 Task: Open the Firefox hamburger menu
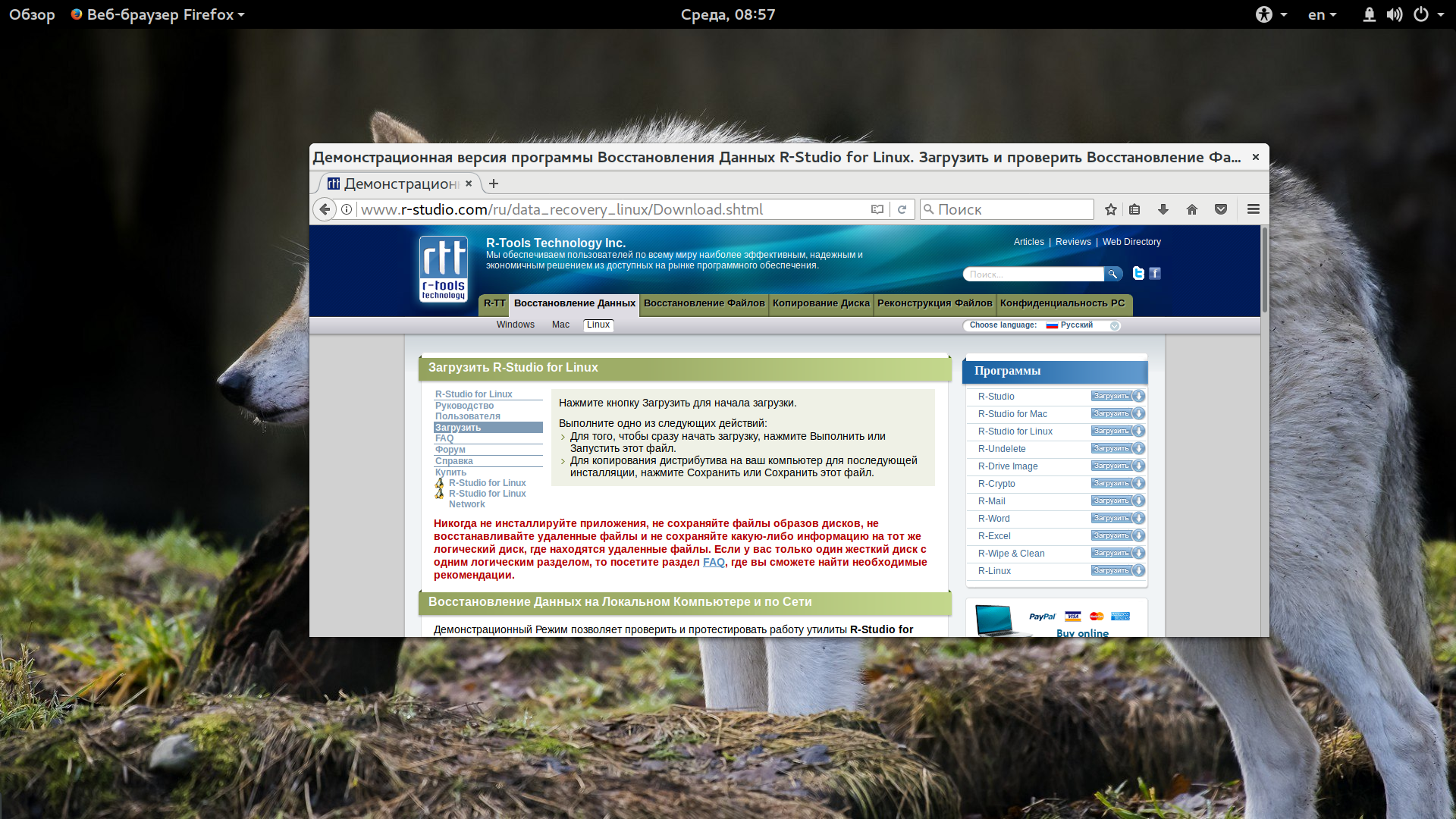pyautogui.click(x=1254, y=209)
